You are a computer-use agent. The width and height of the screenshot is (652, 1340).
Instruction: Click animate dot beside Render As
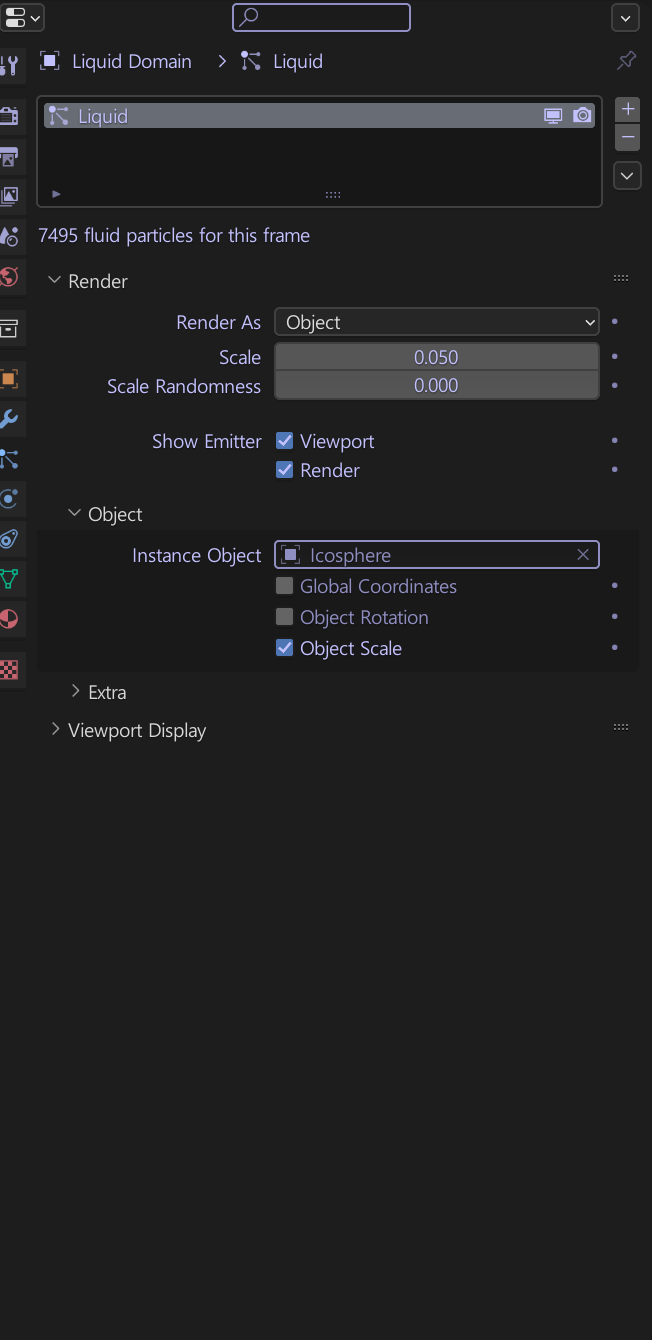pos(614,322)
